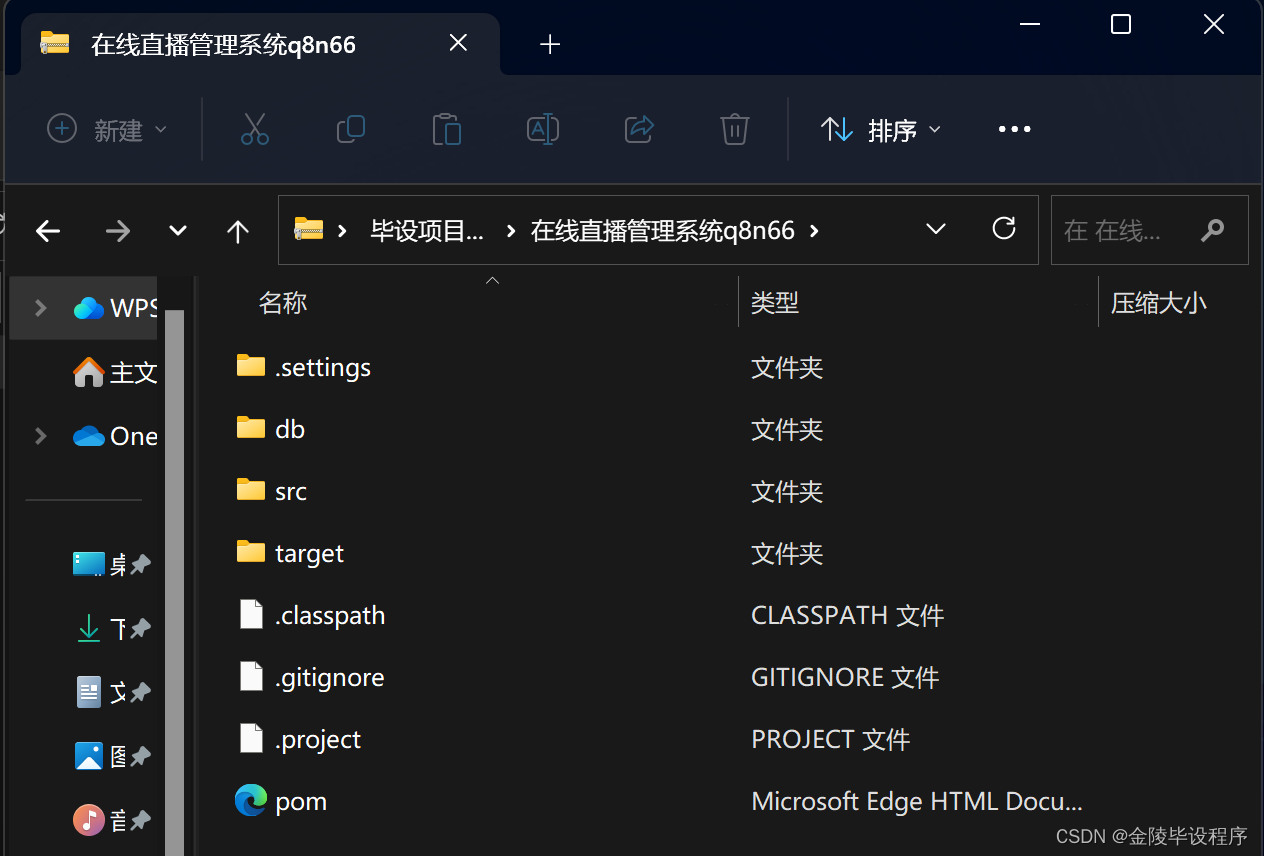The width and height of the screenshot is (1264, 856).
Task: Go back with the left arrow
Action: [48, 231]
